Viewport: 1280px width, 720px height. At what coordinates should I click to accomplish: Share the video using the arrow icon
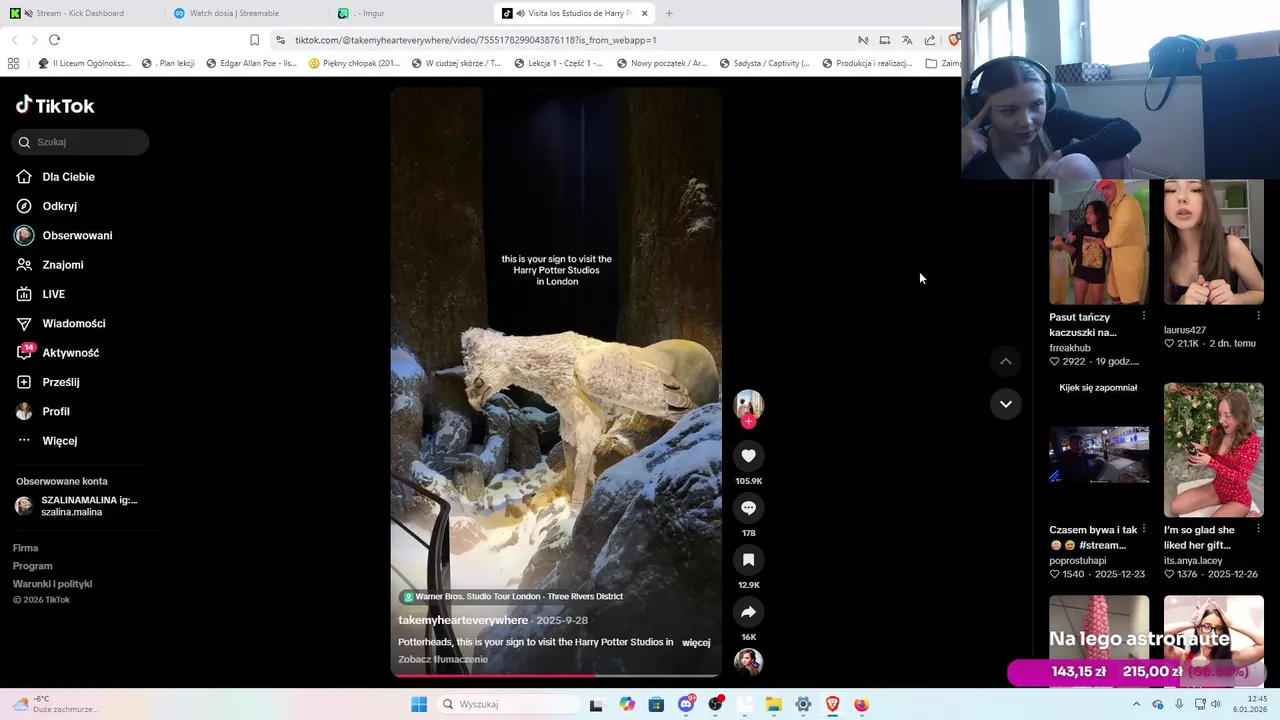[x=748, y=612]
